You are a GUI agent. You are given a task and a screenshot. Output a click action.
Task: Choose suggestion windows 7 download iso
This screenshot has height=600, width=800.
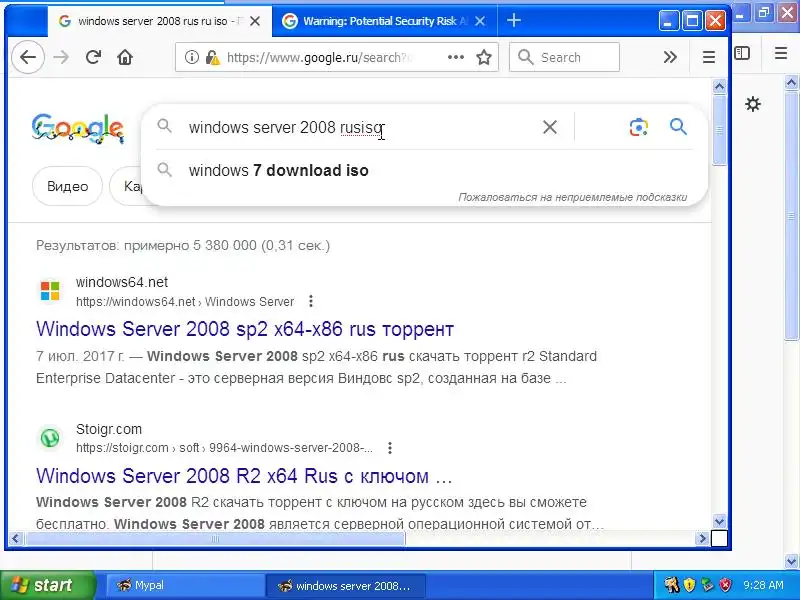(x=279, y=170)
